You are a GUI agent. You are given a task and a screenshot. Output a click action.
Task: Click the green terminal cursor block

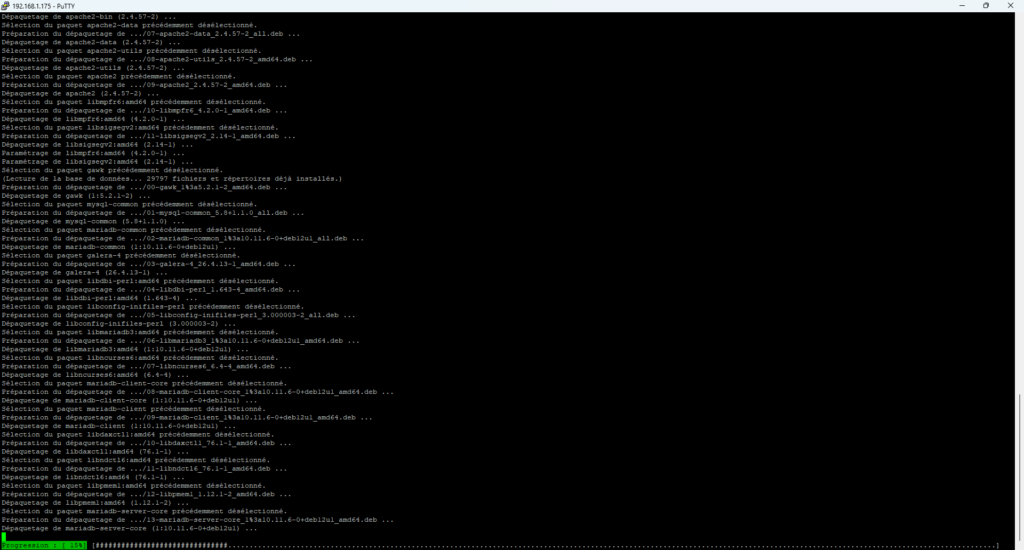pos(4,537)
